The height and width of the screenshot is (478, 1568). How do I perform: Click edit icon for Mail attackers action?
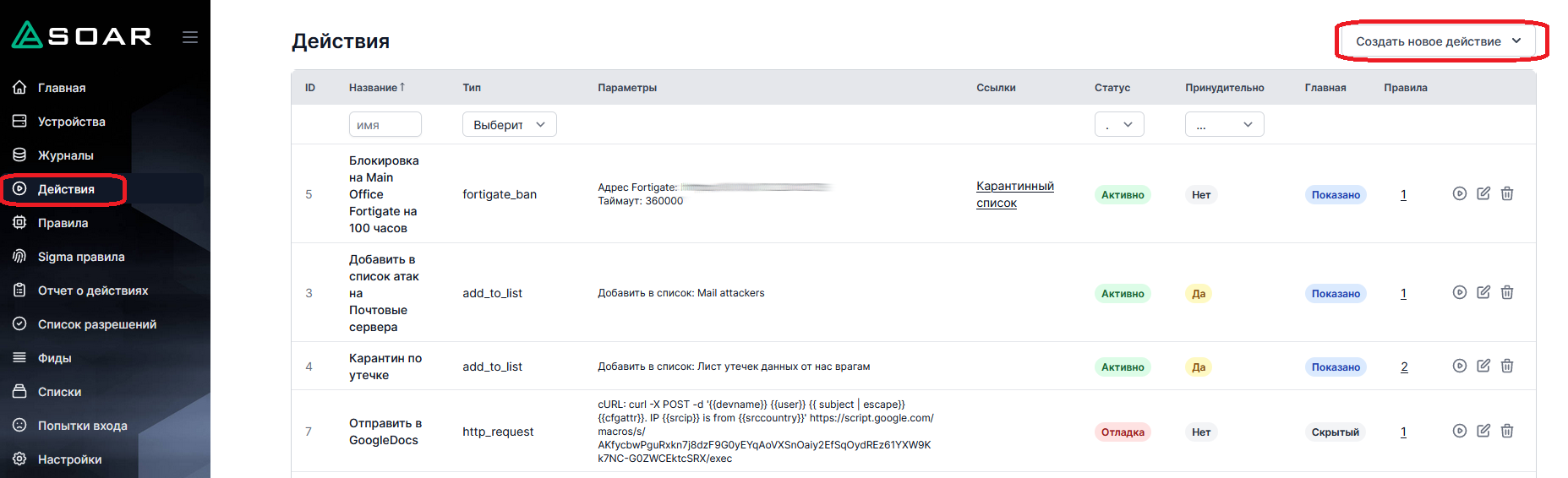click(x=1483, y=292)
